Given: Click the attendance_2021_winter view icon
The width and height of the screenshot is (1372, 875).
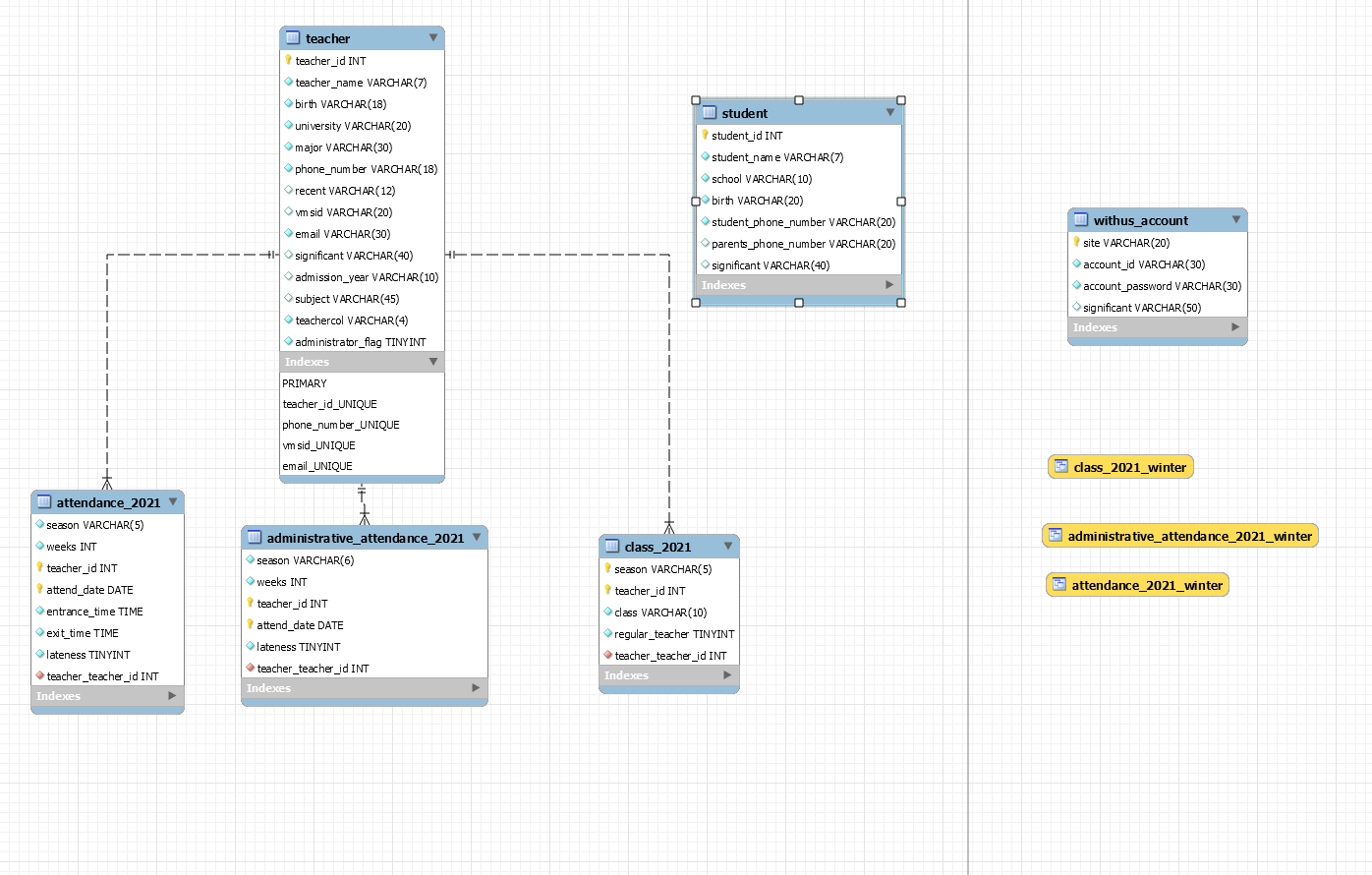Looking at the screenshot, I should (1058, 585).
